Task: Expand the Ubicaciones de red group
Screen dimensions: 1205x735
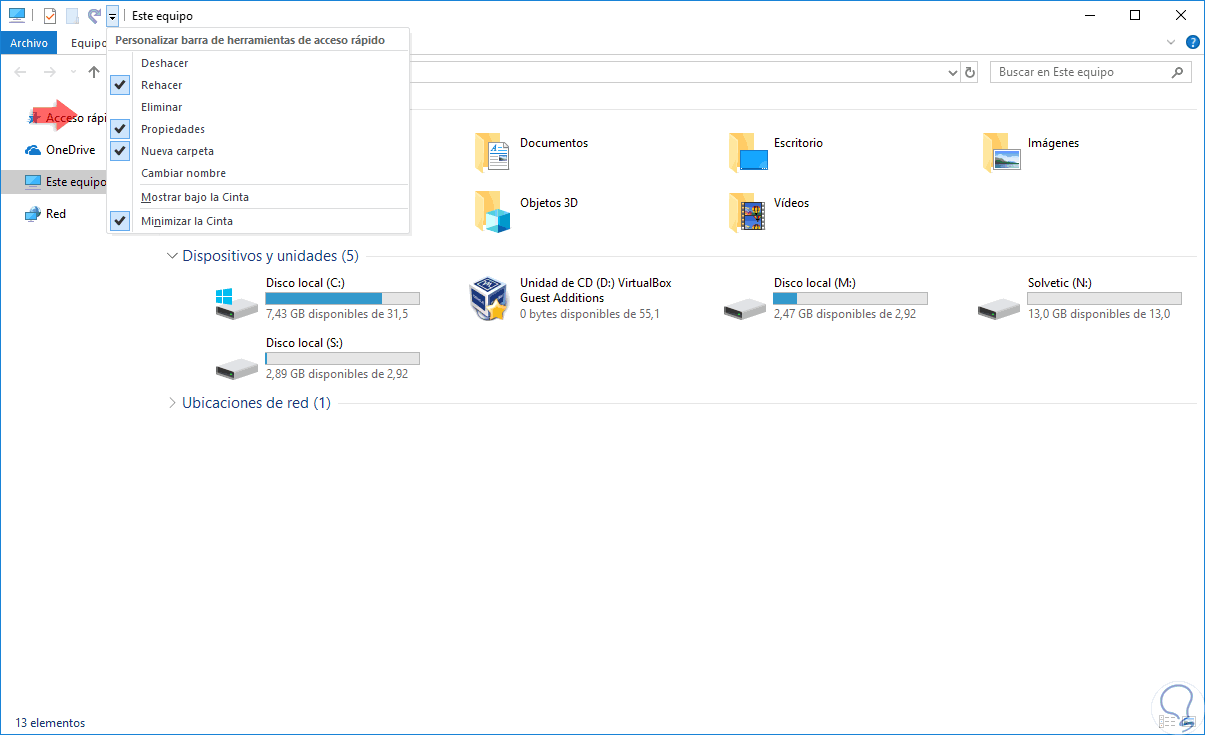Action: [x=172, y=403]
